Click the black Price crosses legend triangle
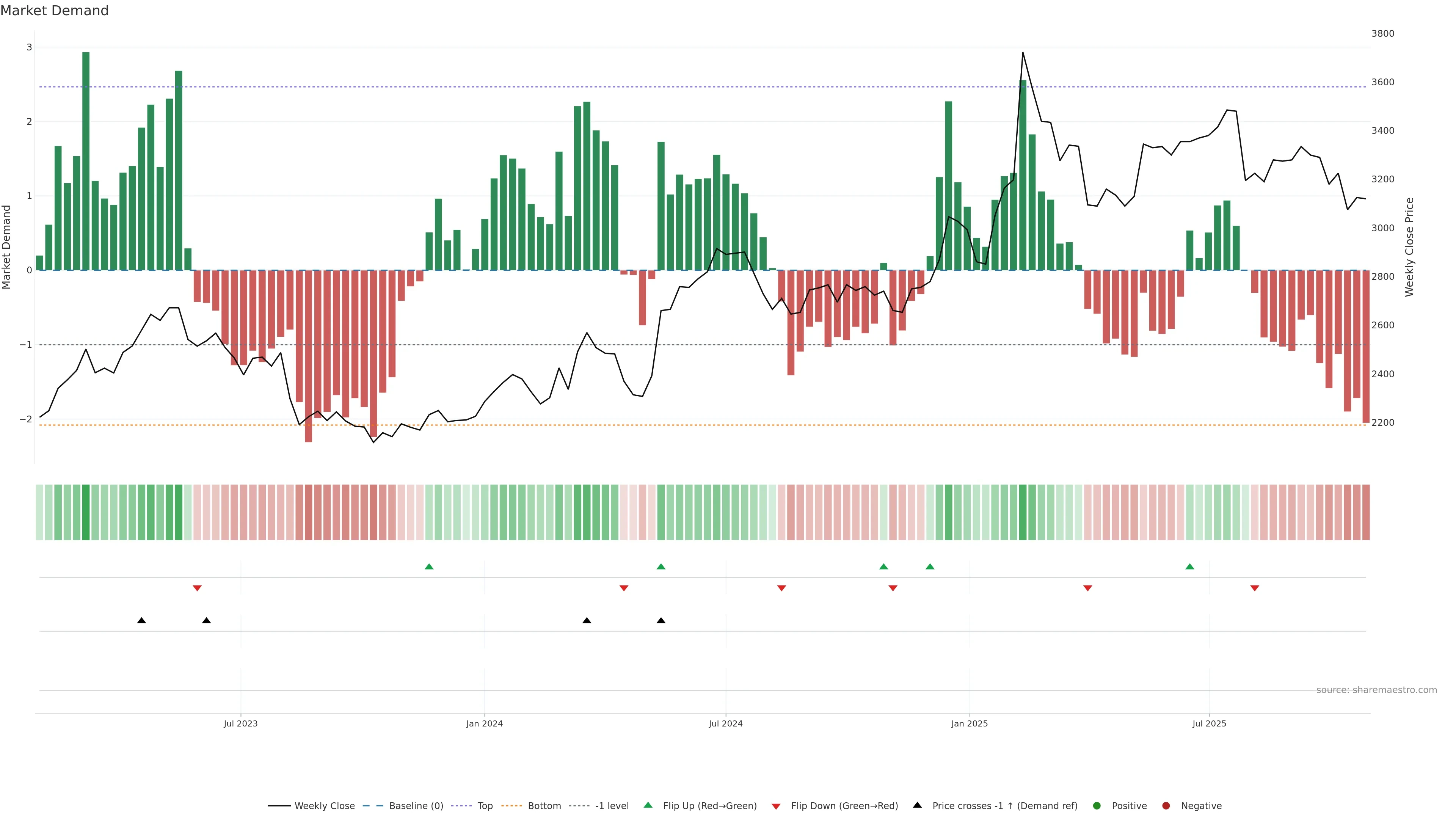Image resolution: width=1456 pixels, height=819 pixels. pos(917,805)
